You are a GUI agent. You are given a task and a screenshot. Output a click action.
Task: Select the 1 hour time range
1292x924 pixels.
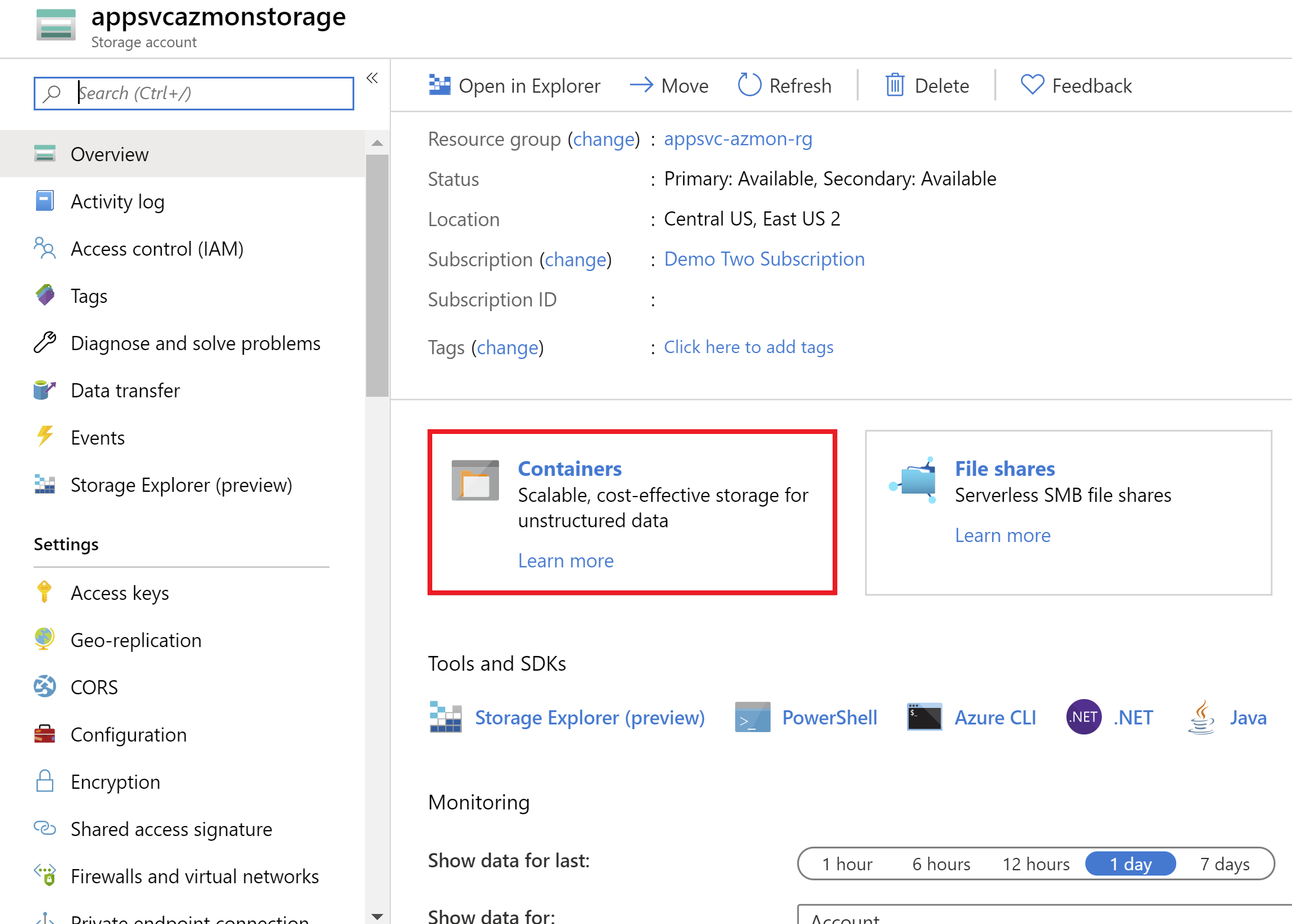847,864
